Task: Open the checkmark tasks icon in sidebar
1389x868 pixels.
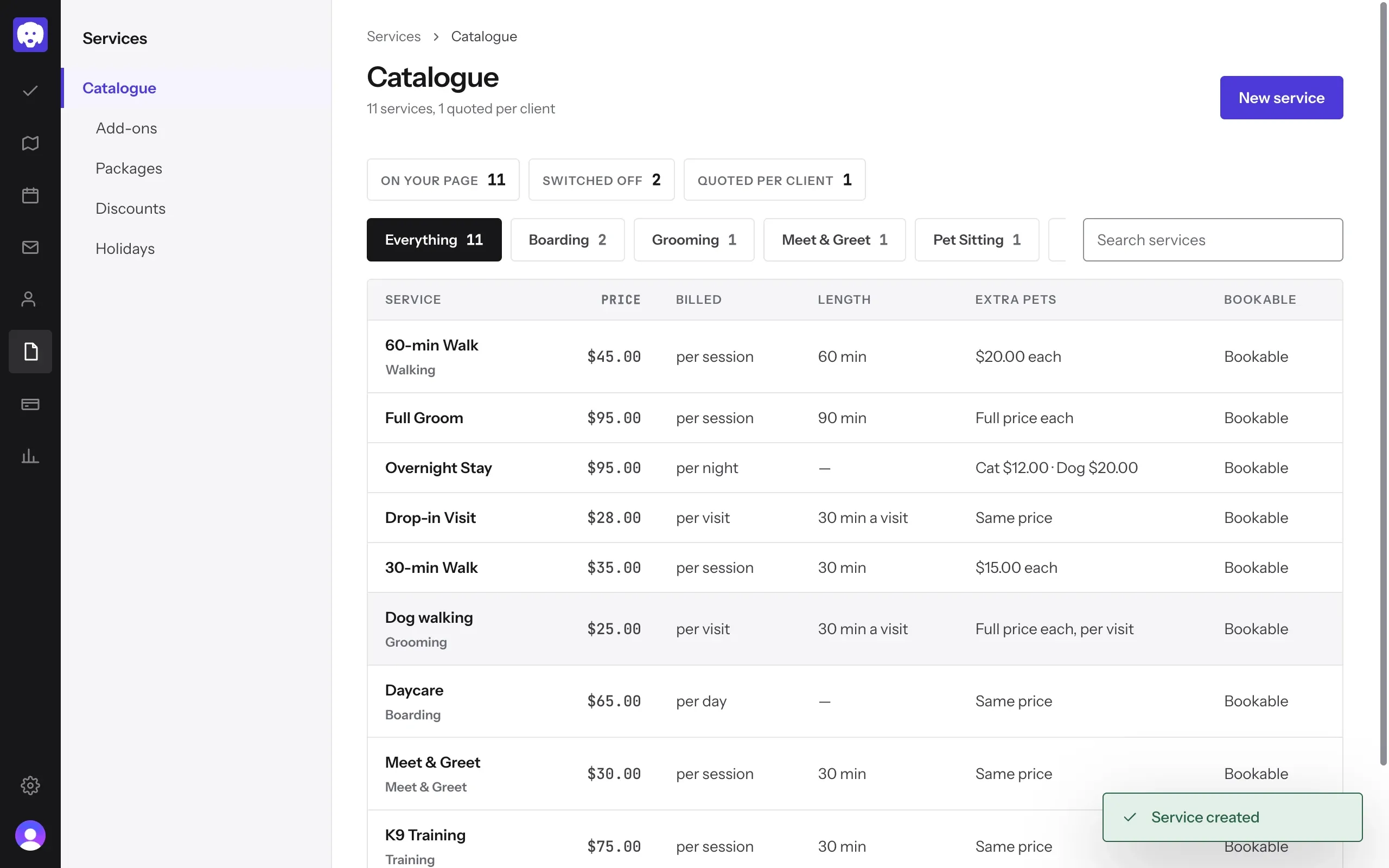Action: pos(30,91)
